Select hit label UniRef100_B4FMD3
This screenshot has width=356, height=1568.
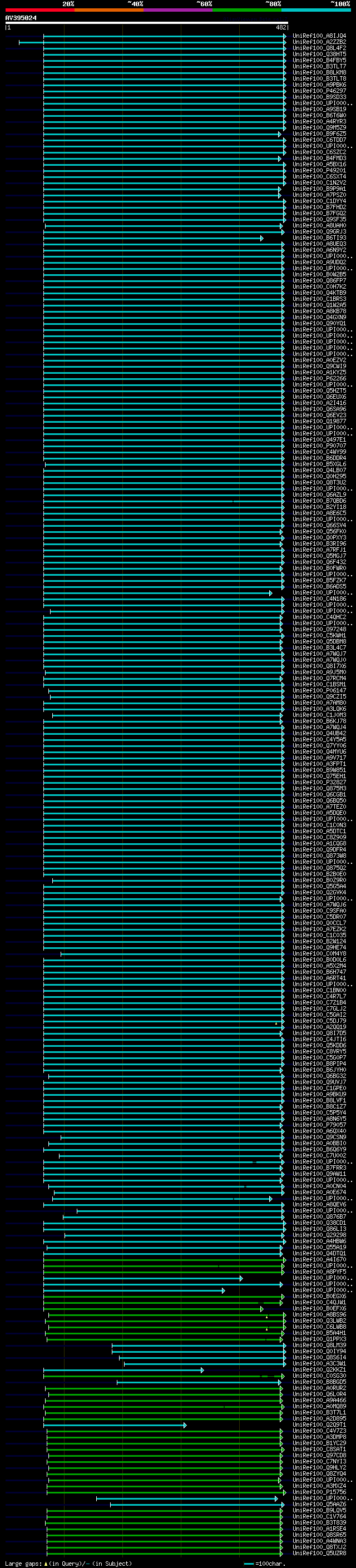click(319, 159)
